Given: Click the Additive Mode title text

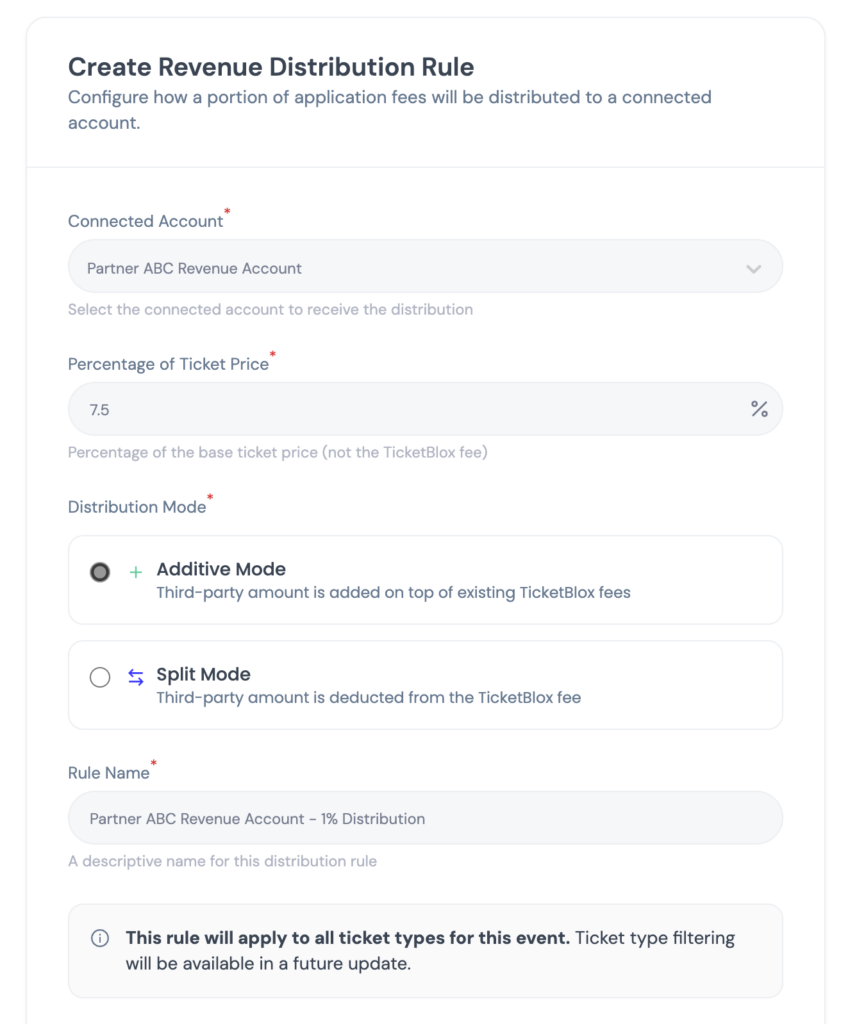Looking at the screenshot, I should (221, 569).
